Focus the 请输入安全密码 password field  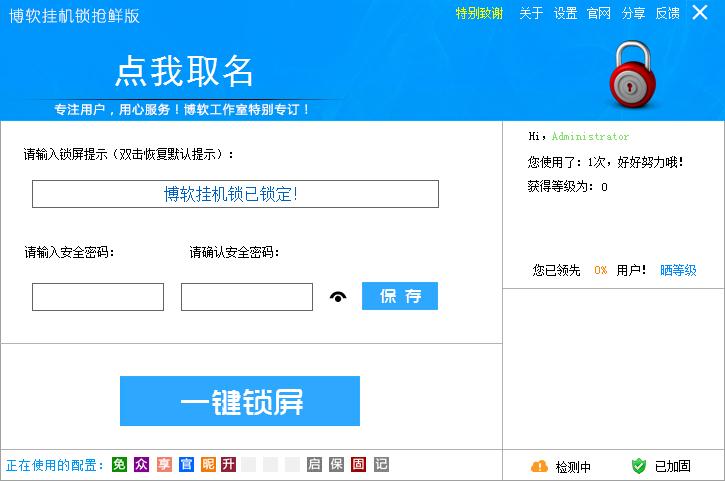click(x=98, y=297)
